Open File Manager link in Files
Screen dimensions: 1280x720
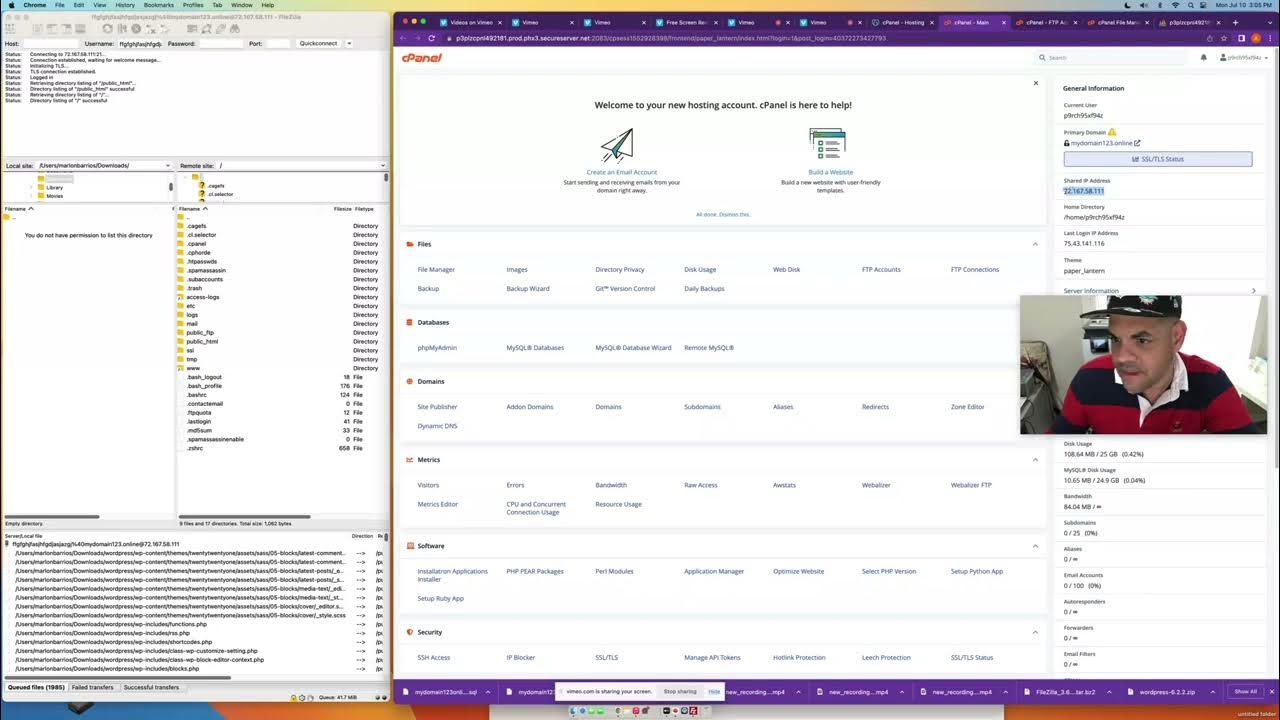pyautogui.click(x=436, y=270)
